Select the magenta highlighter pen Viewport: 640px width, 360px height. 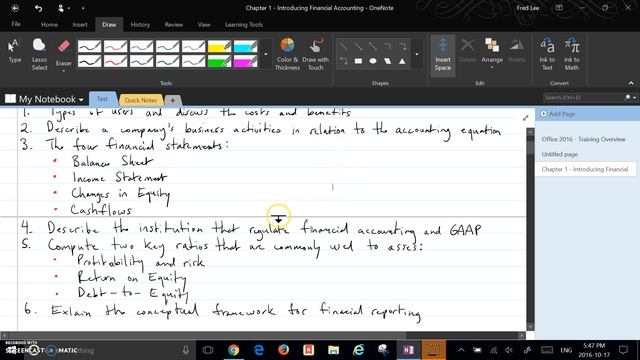[245, 61]
